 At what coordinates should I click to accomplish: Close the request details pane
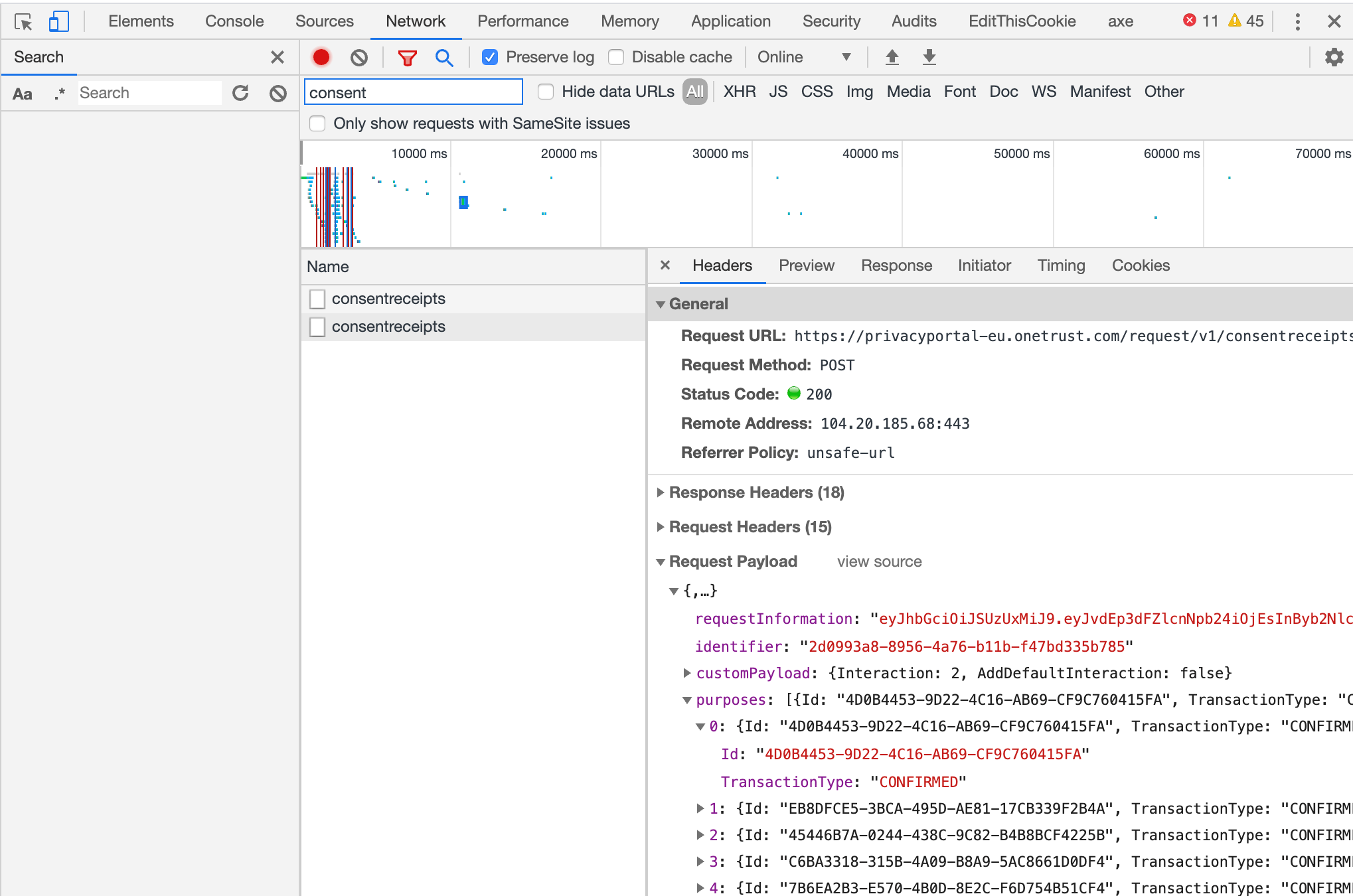(x=665, y=265)
